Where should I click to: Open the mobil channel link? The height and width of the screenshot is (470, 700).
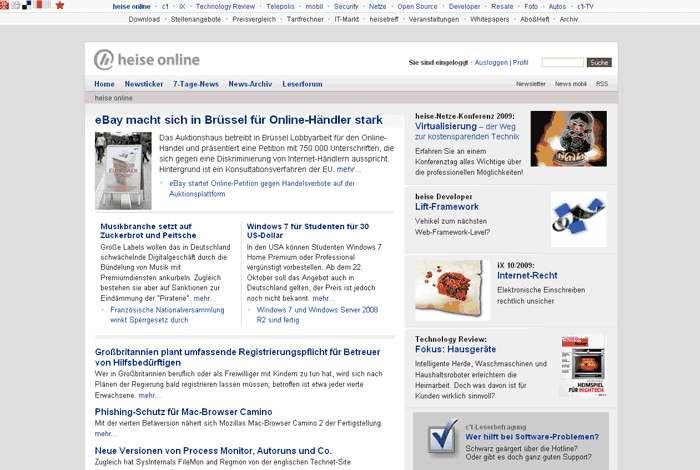314,7
